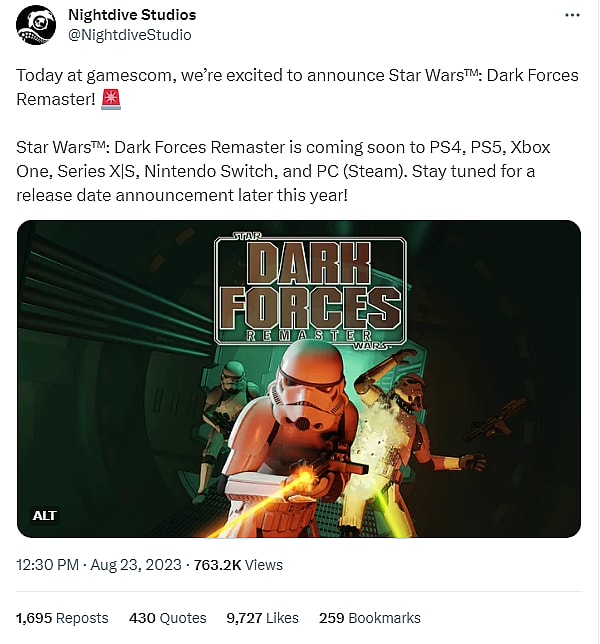Click the Dark Forces Remaster logo in image
Screen dimensions: 600x644
(x=311, y=291)
